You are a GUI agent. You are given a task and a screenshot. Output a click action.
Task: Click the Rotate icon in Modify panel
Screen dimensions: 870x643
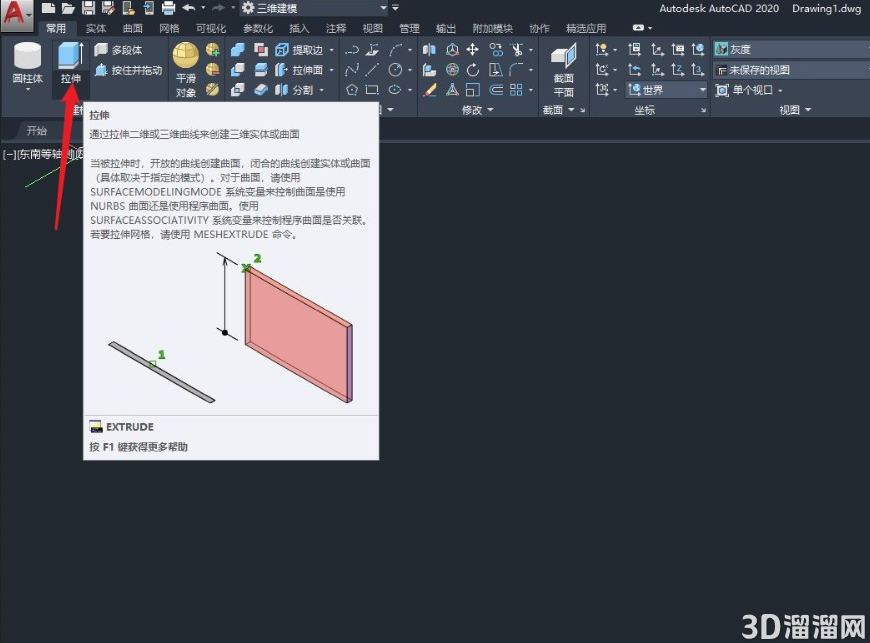coord(473,70)
